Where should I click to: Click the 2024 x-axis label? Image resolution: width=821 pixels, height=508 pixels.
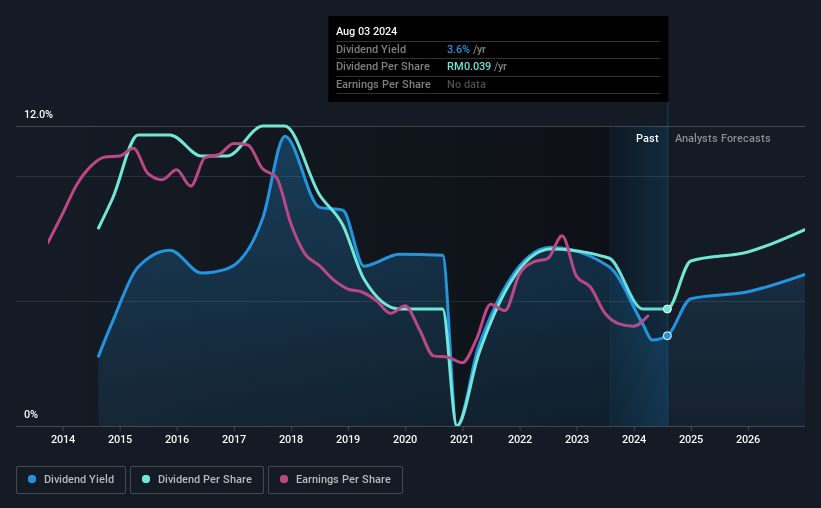tap(634, 439)
